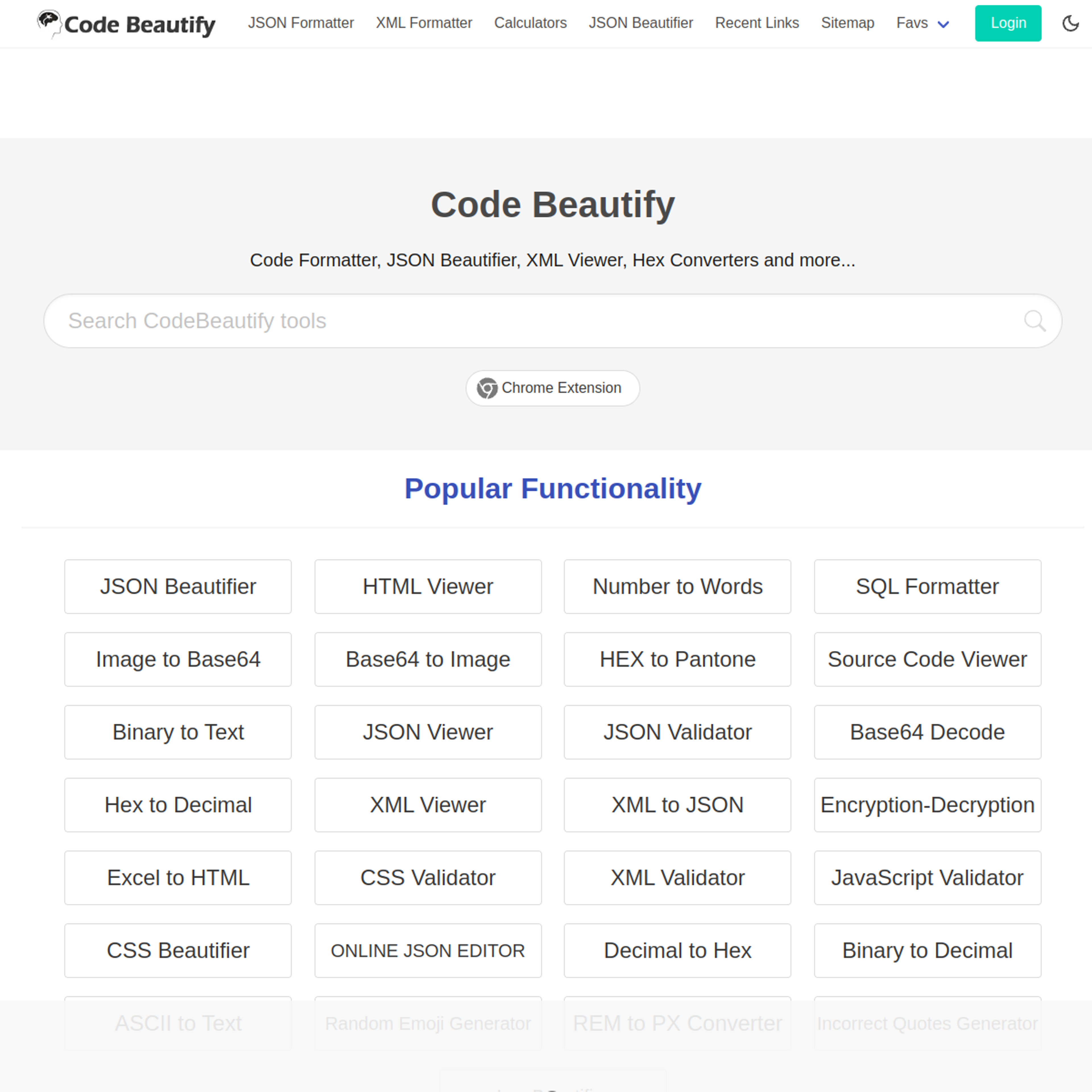Click the Code Beautify logo text
This screenshot has width=1092, height=1092.
[140, 25]
